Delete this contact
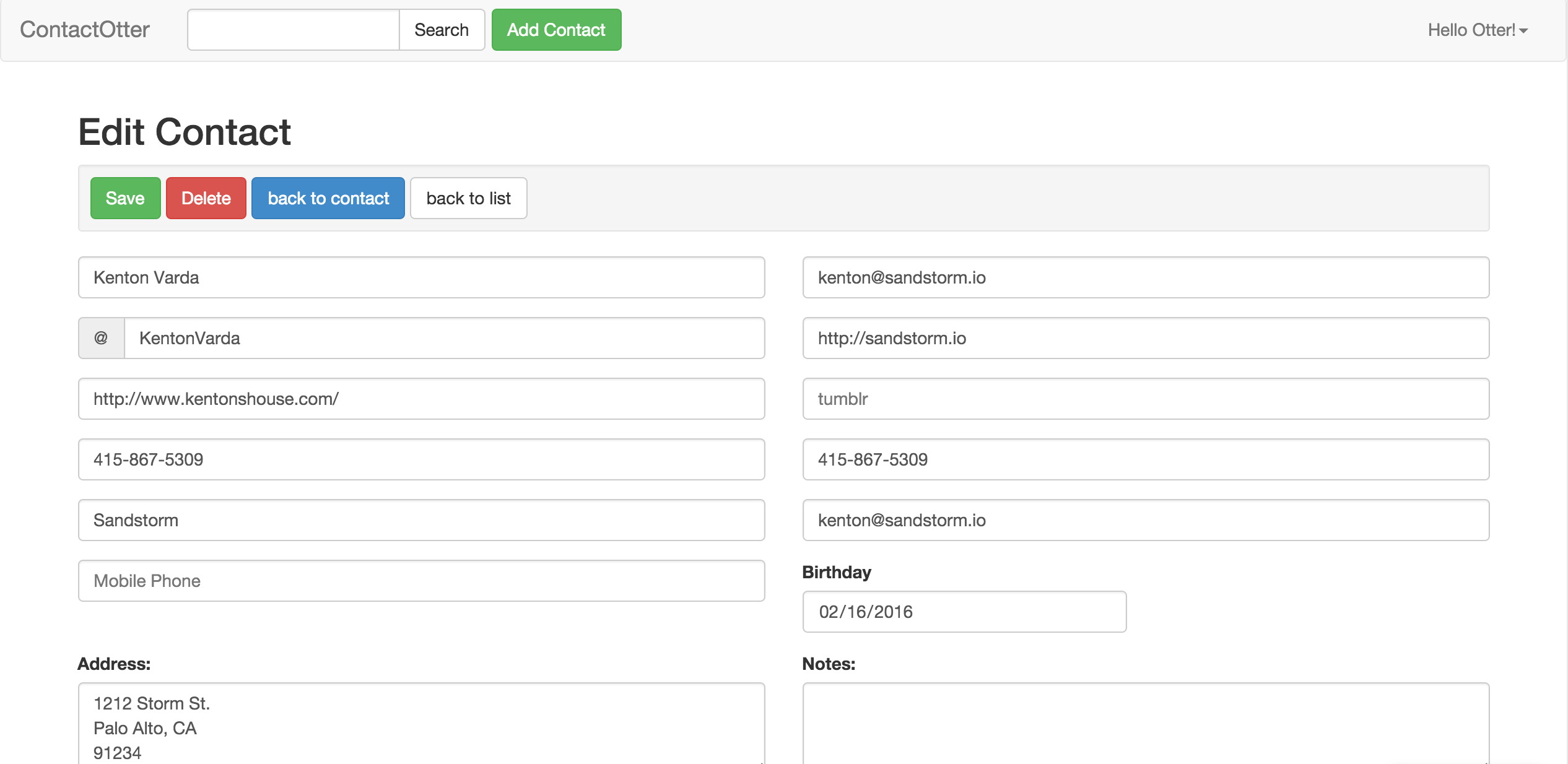 click(206, 198)
